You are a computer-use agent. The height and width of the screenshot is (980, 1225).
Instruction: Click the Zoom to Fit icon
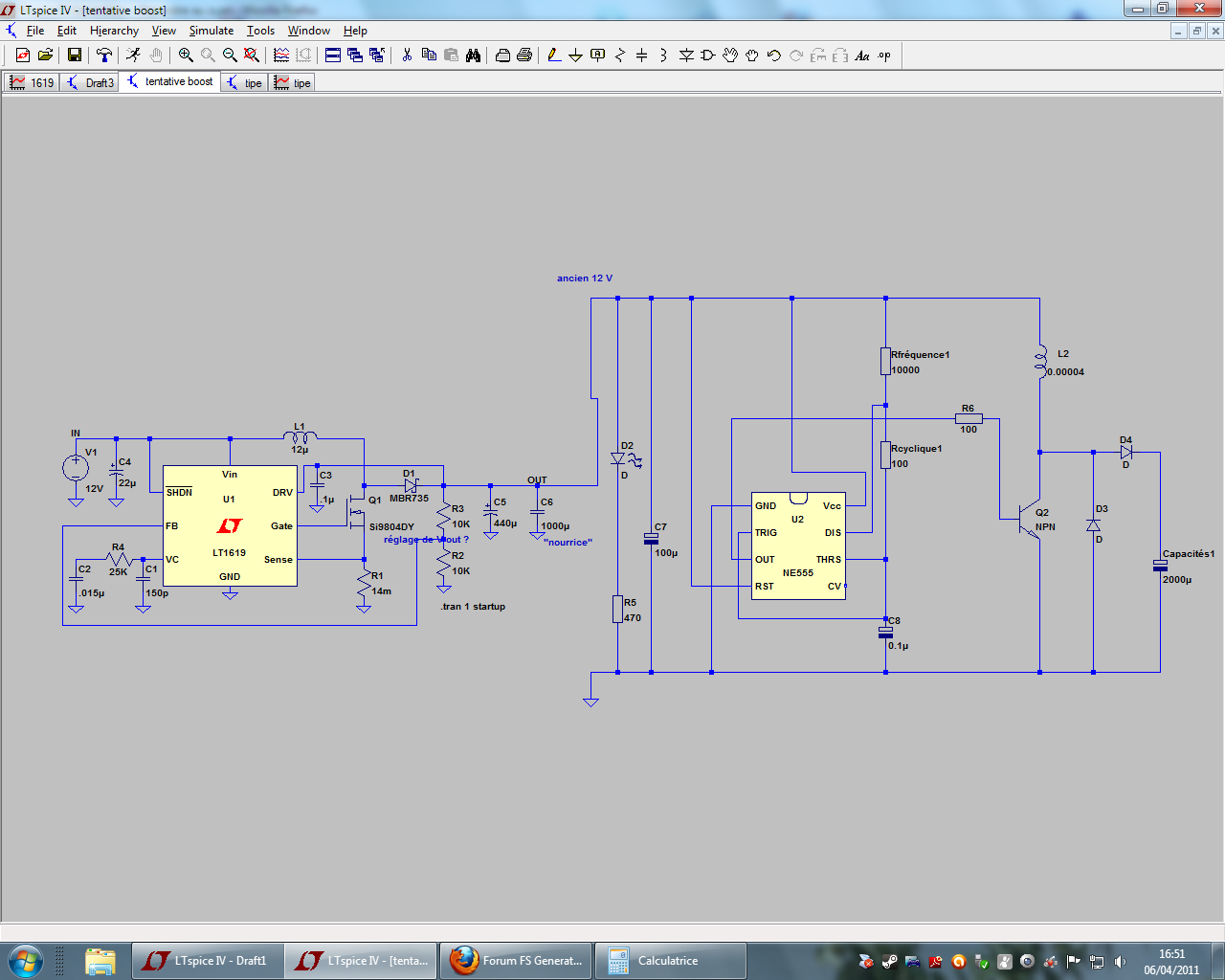pyautogui.click(x=252, y=56)
